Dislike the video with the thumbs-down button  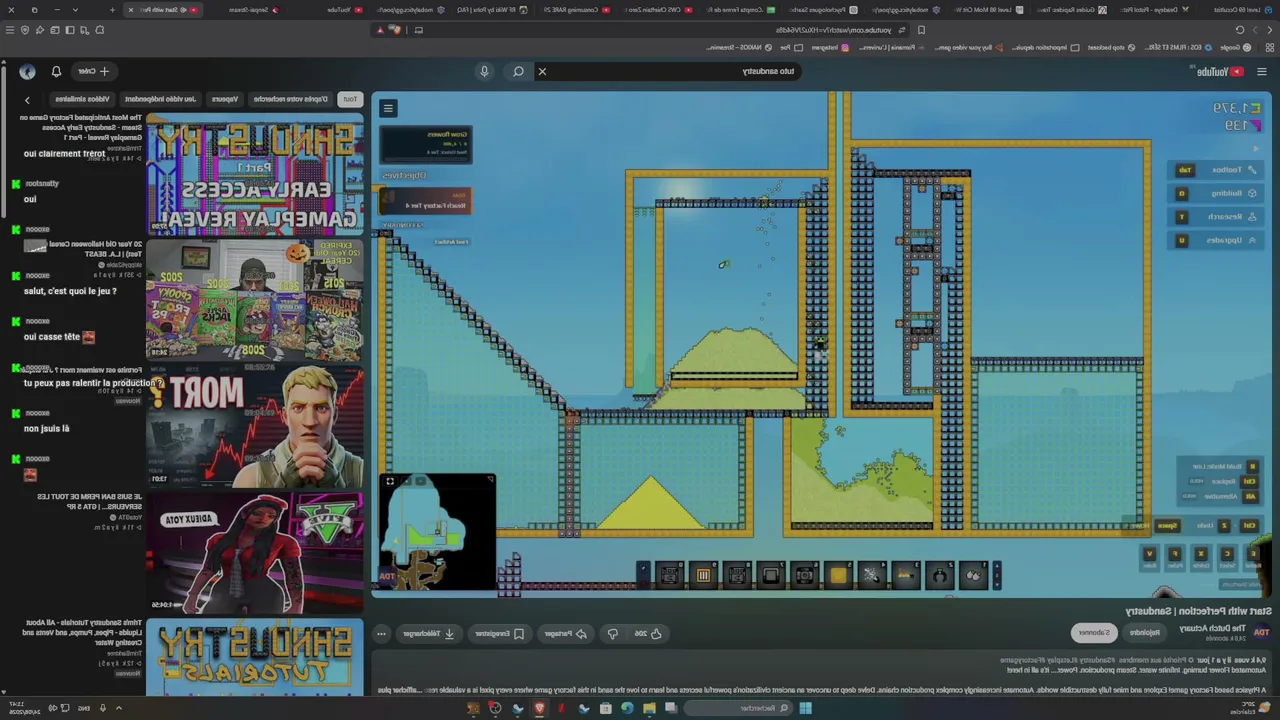[x=613, y=633]
